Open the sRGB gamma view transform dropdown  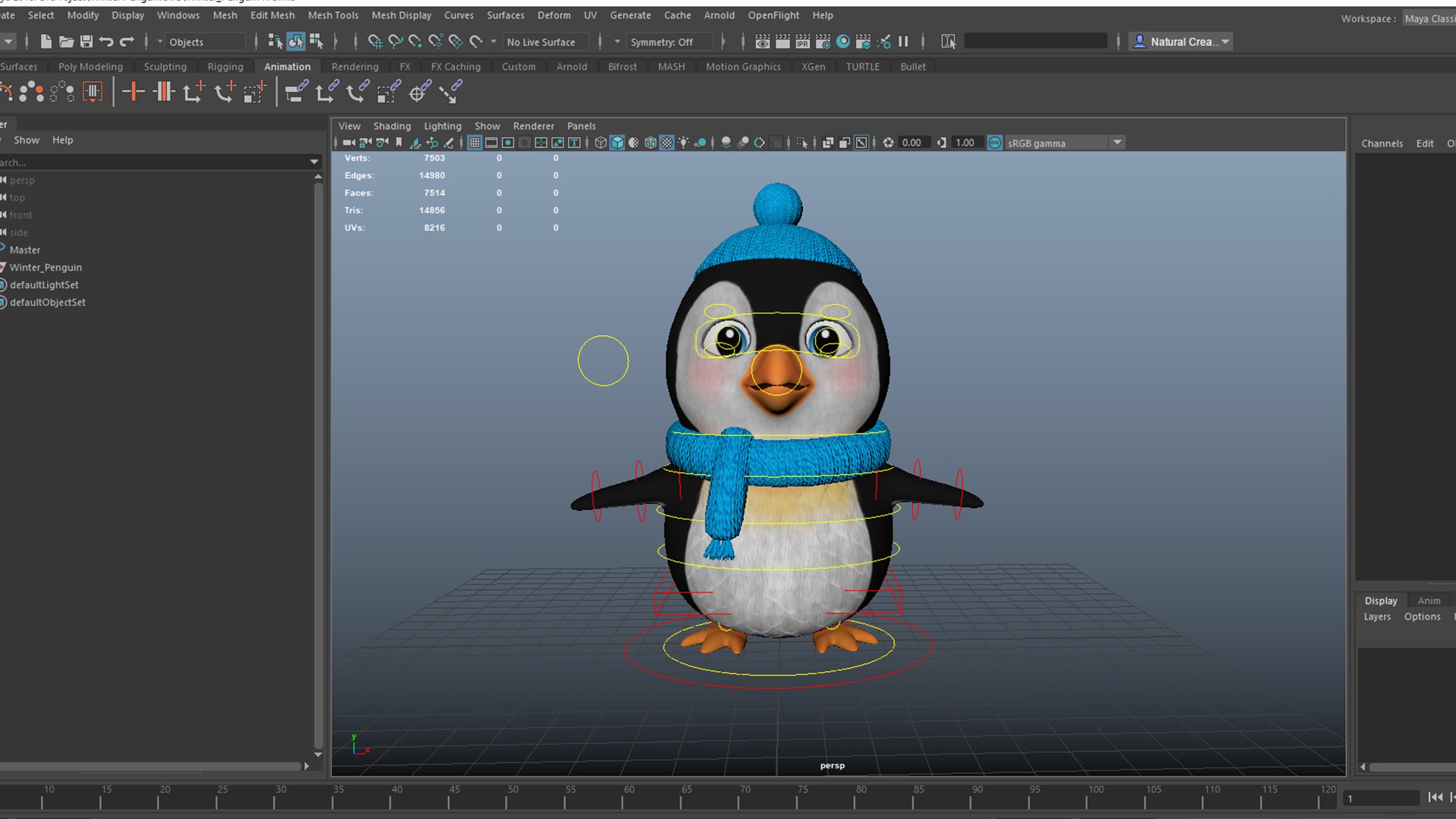(x=1064, y=143)
